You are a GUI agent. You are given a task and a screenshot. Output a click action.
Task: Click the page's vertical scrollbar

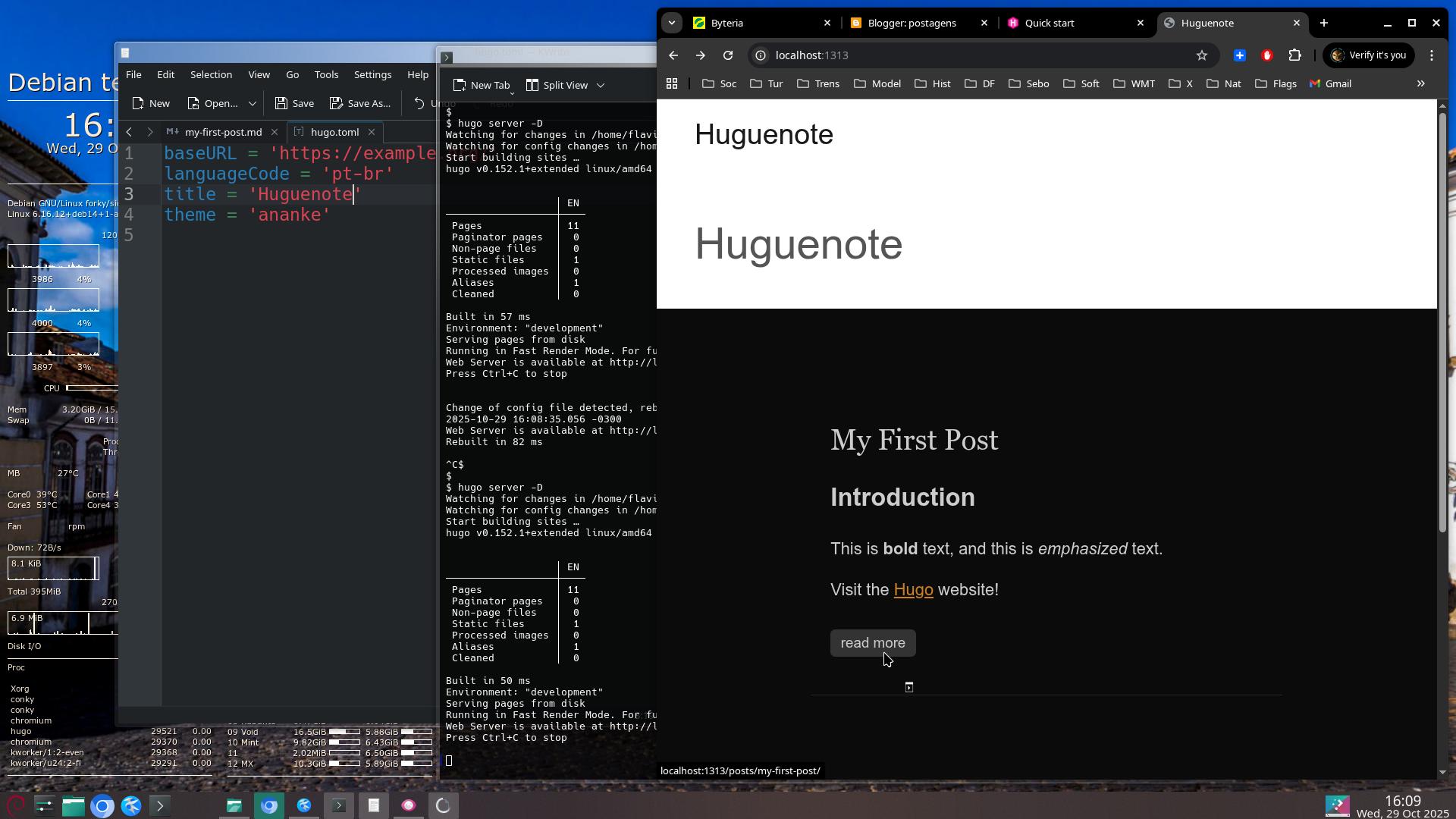1442,318
